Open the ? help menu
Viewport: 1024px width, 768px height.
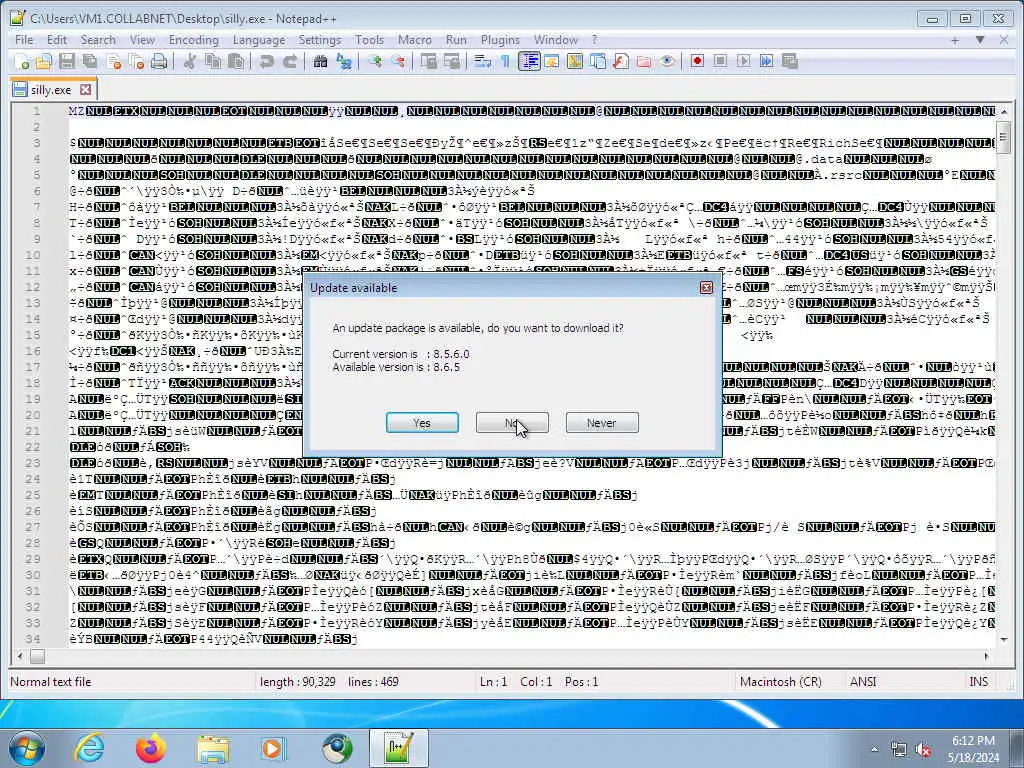click(x=594, y=40)
